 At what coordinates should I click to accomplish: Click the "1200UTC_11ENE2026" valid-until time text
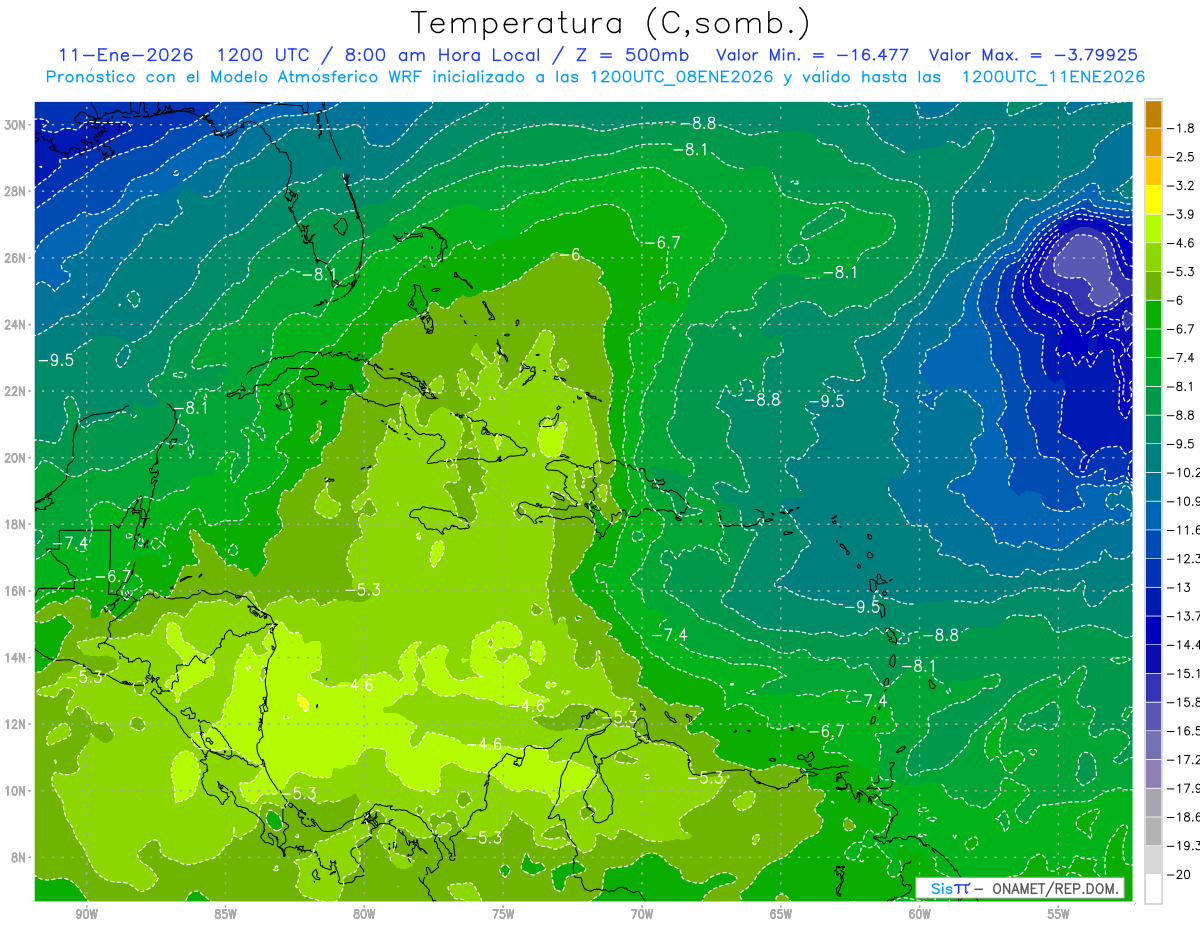(1052, 77)
